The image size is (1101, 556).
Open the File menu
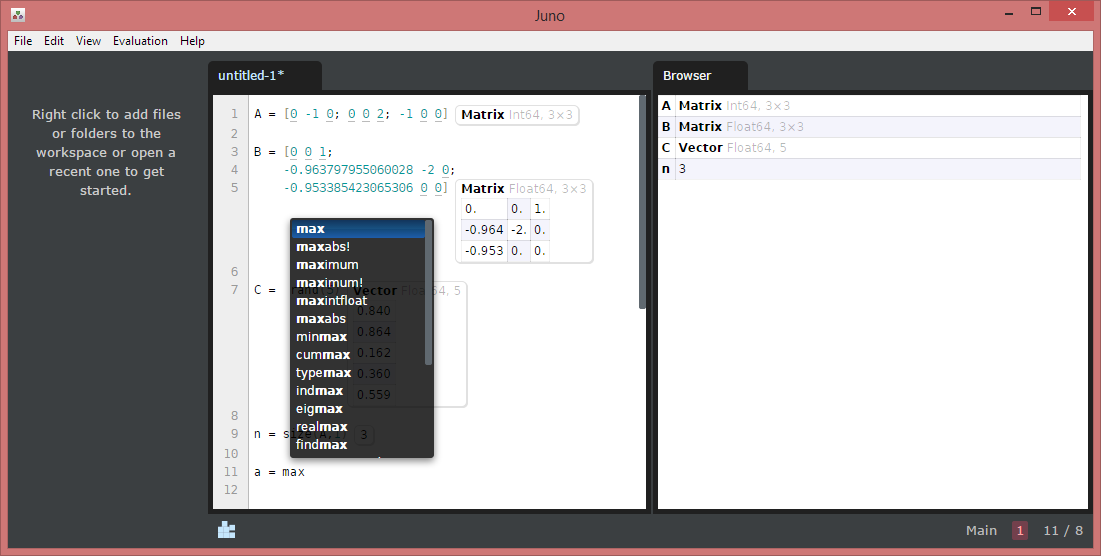click(x=23, y=41)
